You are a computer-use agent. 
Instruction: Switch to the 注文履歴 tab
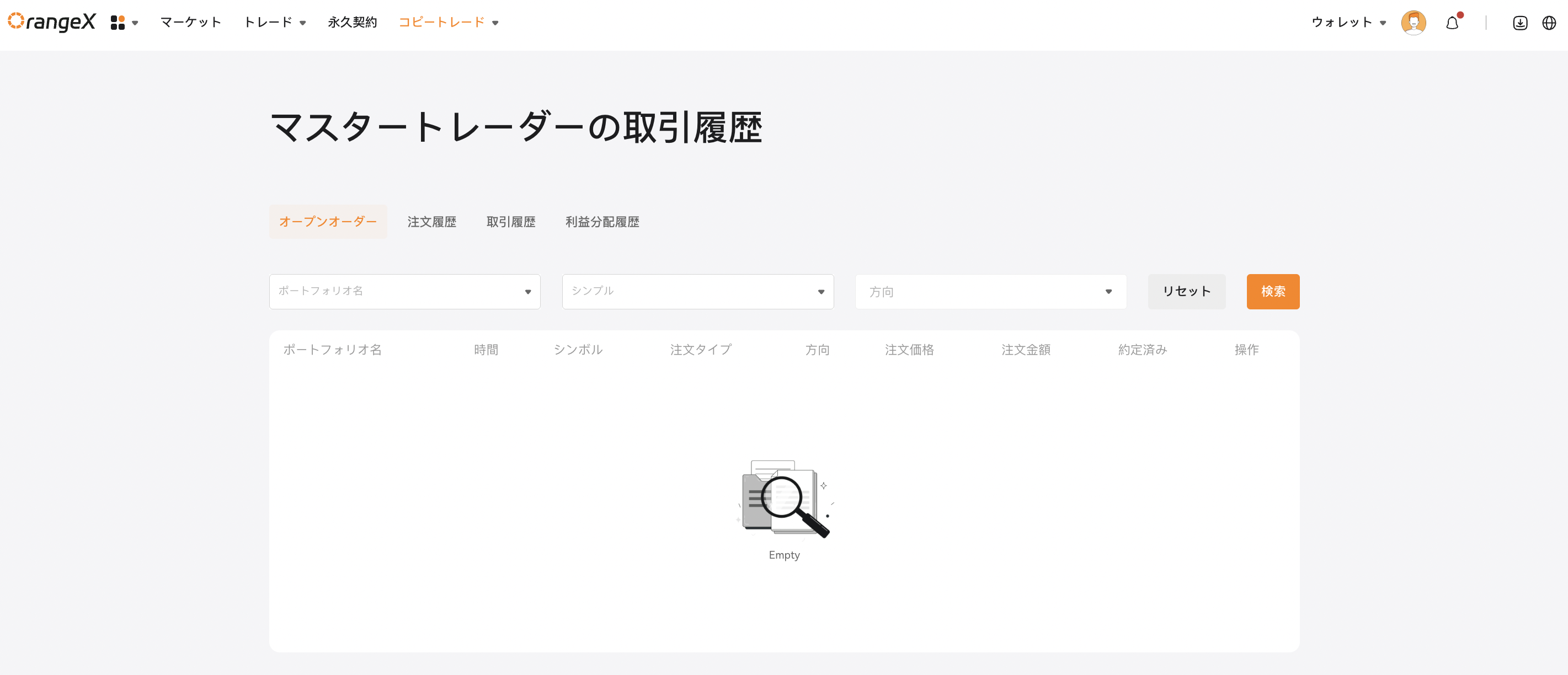click(431, 222)
